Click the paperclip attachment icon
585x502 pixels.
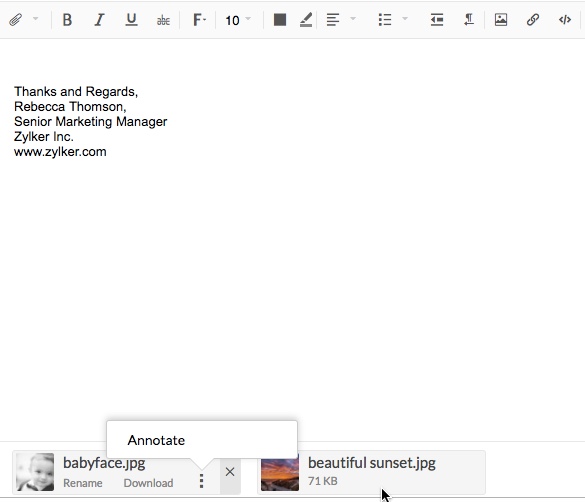(15, 19)
